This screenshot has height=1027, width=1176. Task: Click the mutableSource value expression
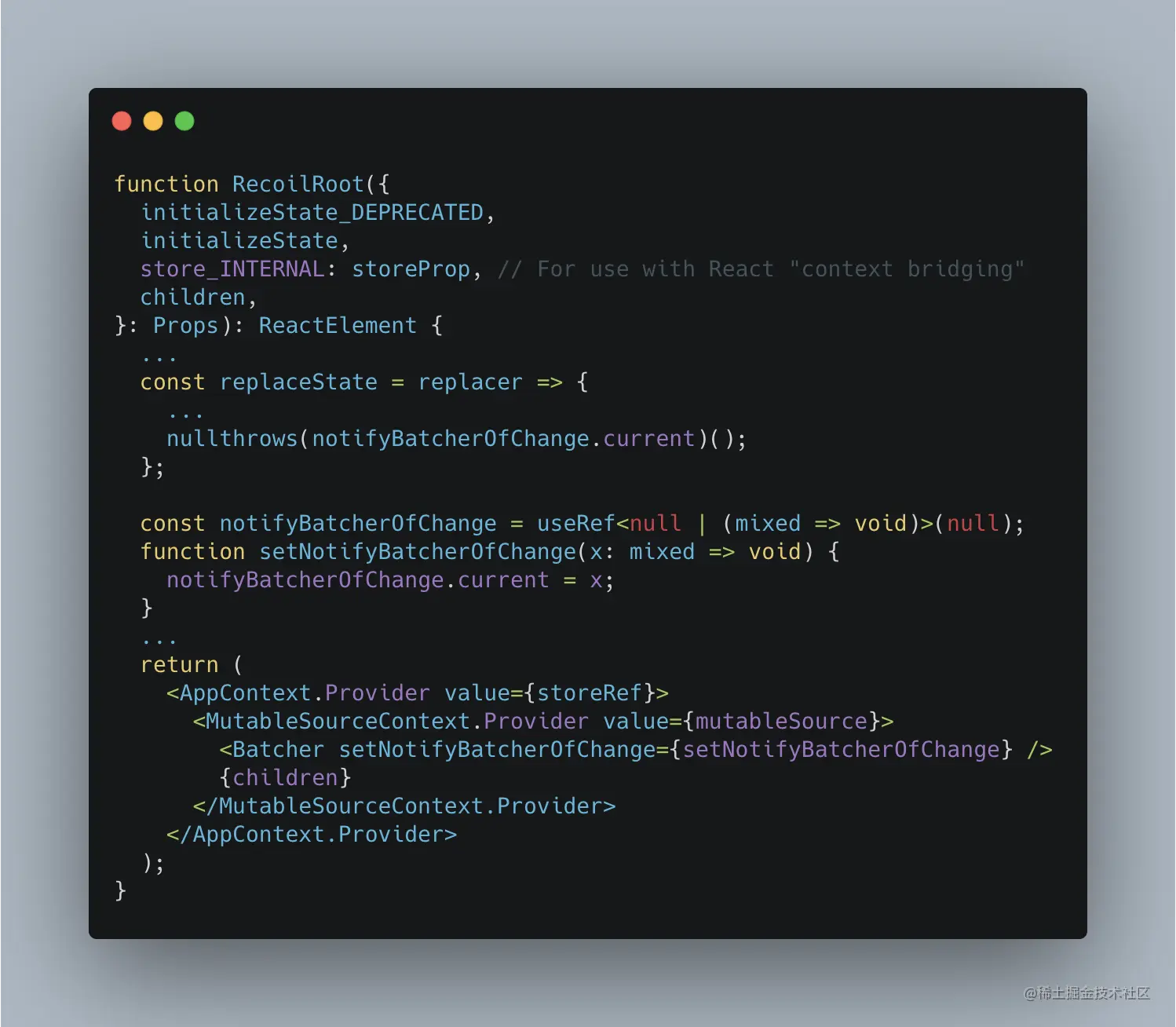tap(781, 722)
